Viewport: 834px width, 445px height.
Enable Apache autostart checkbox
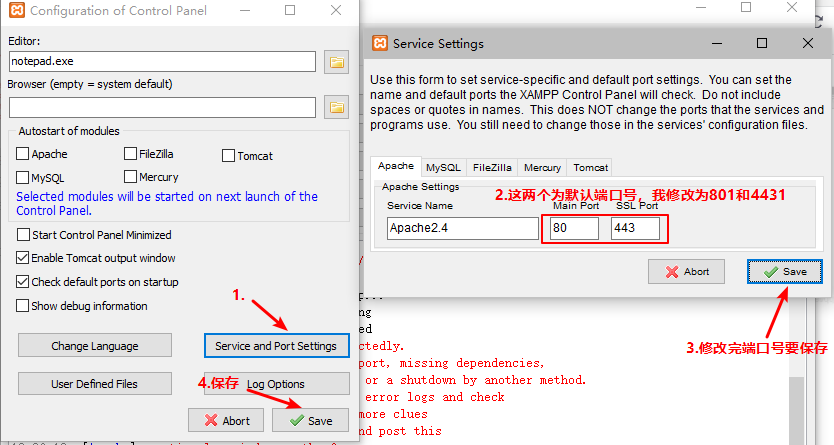coord(22,154)
